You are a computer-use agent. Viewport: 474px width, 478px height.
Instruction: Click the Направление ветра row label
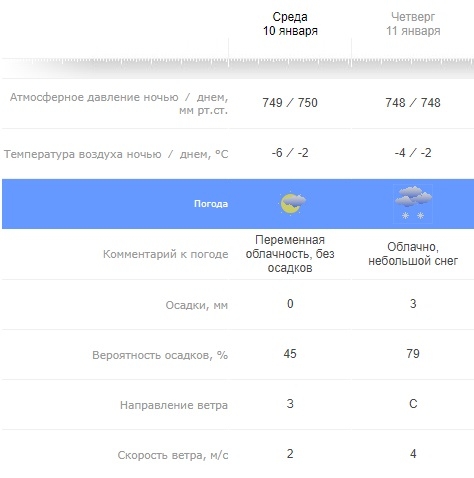174,405
